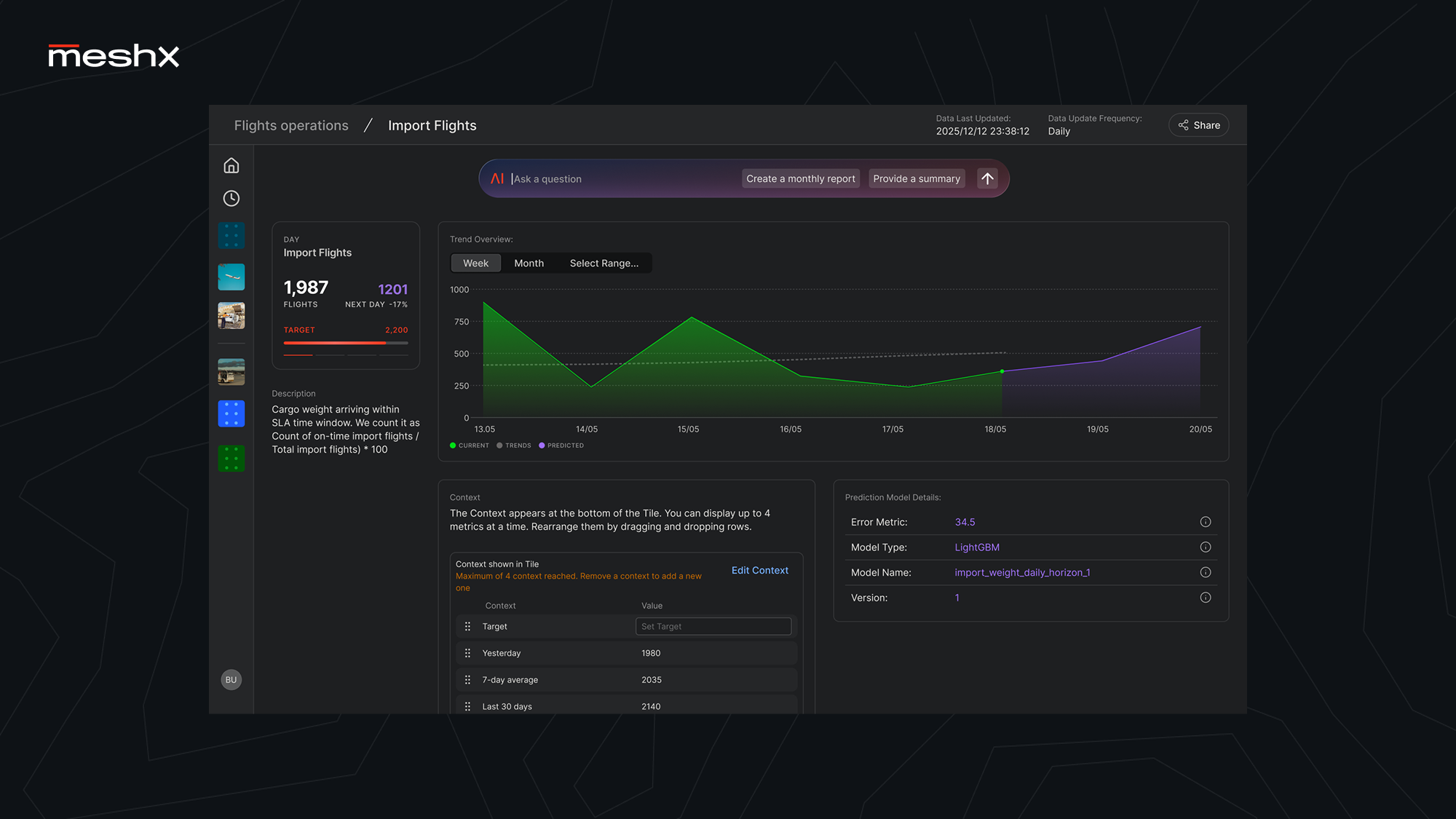Open the history clock icon
The image size is (1456, 819).
(x=231, y=198)
